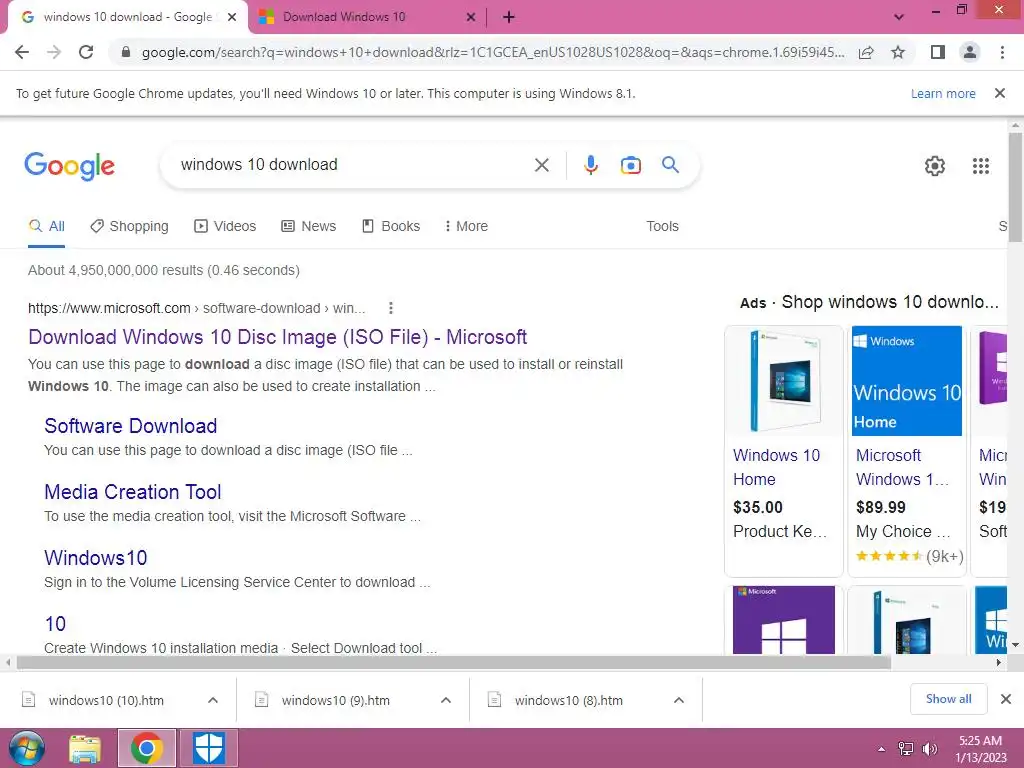
Task: Open a new tab
Action: point(509,17)
